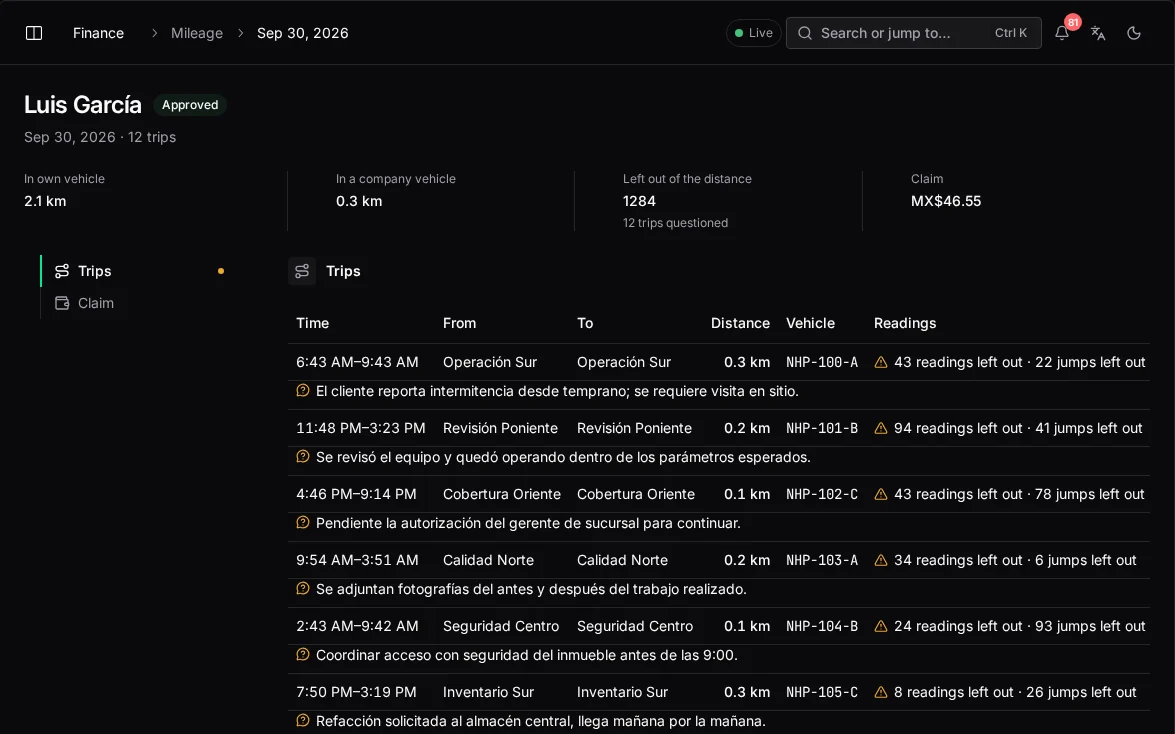
Task: Click question icon beside 'El cliente reporta' note
Action: pyautogui.click(x=303, y=391)
